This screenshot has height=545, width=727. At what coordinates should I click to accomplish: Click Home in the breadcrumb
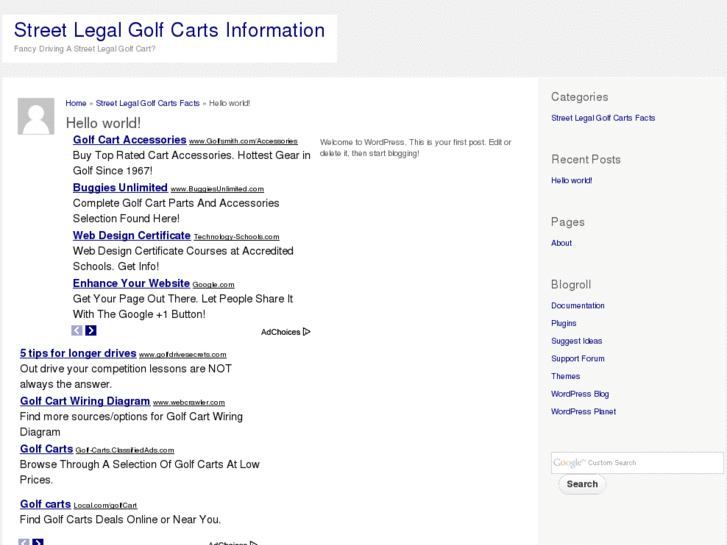coord(76,103)
